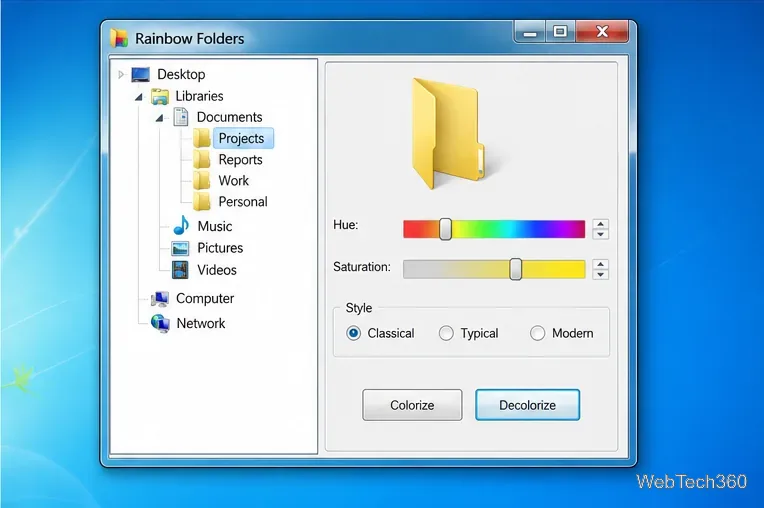This screenshot has height=508, width=764.
Task: Select the Personal folder label
Action: click(x=243, y=202)
